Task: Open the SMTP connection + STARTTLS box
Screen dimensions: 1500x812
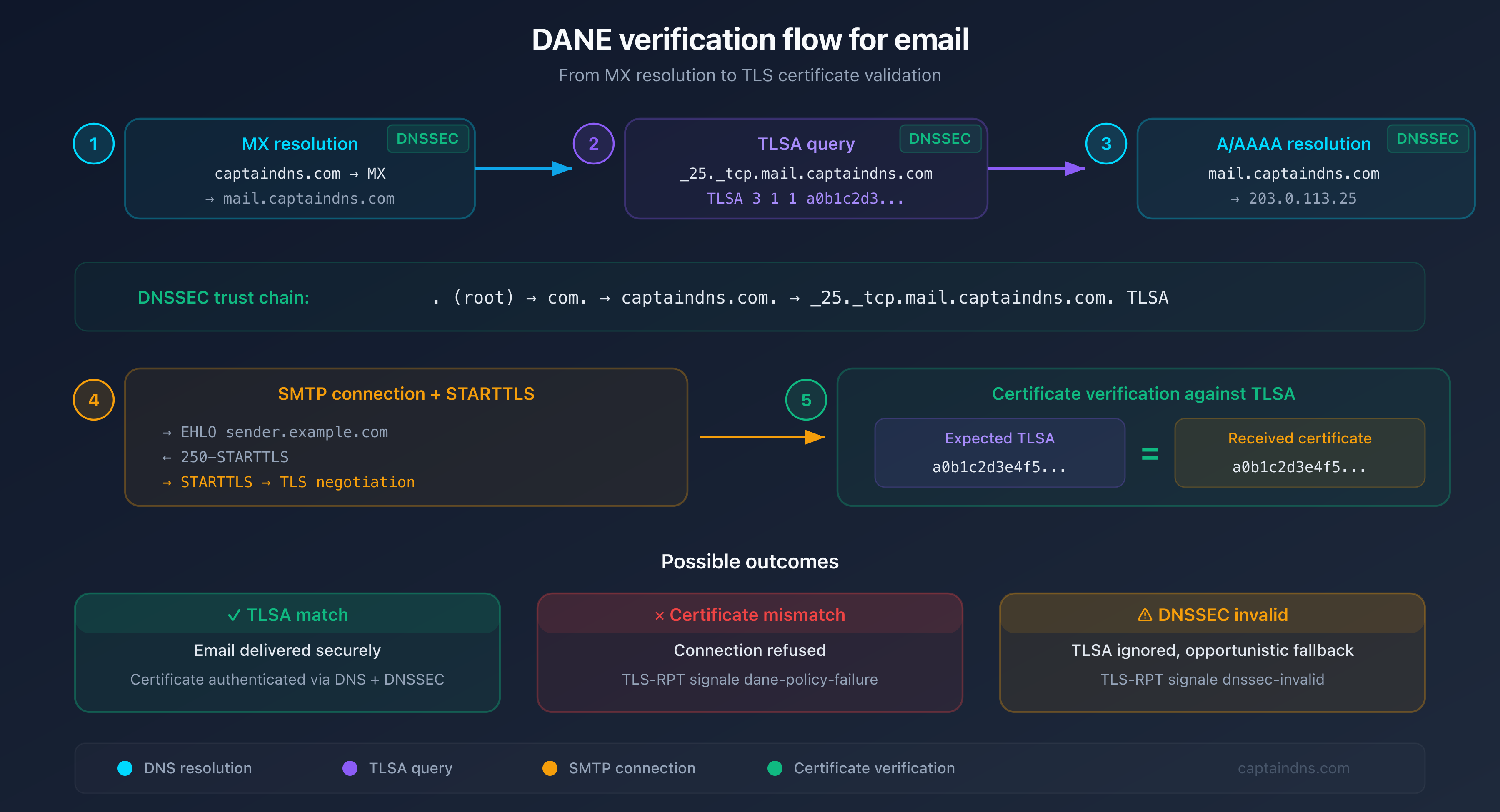Action: click(x=406, y=436)
